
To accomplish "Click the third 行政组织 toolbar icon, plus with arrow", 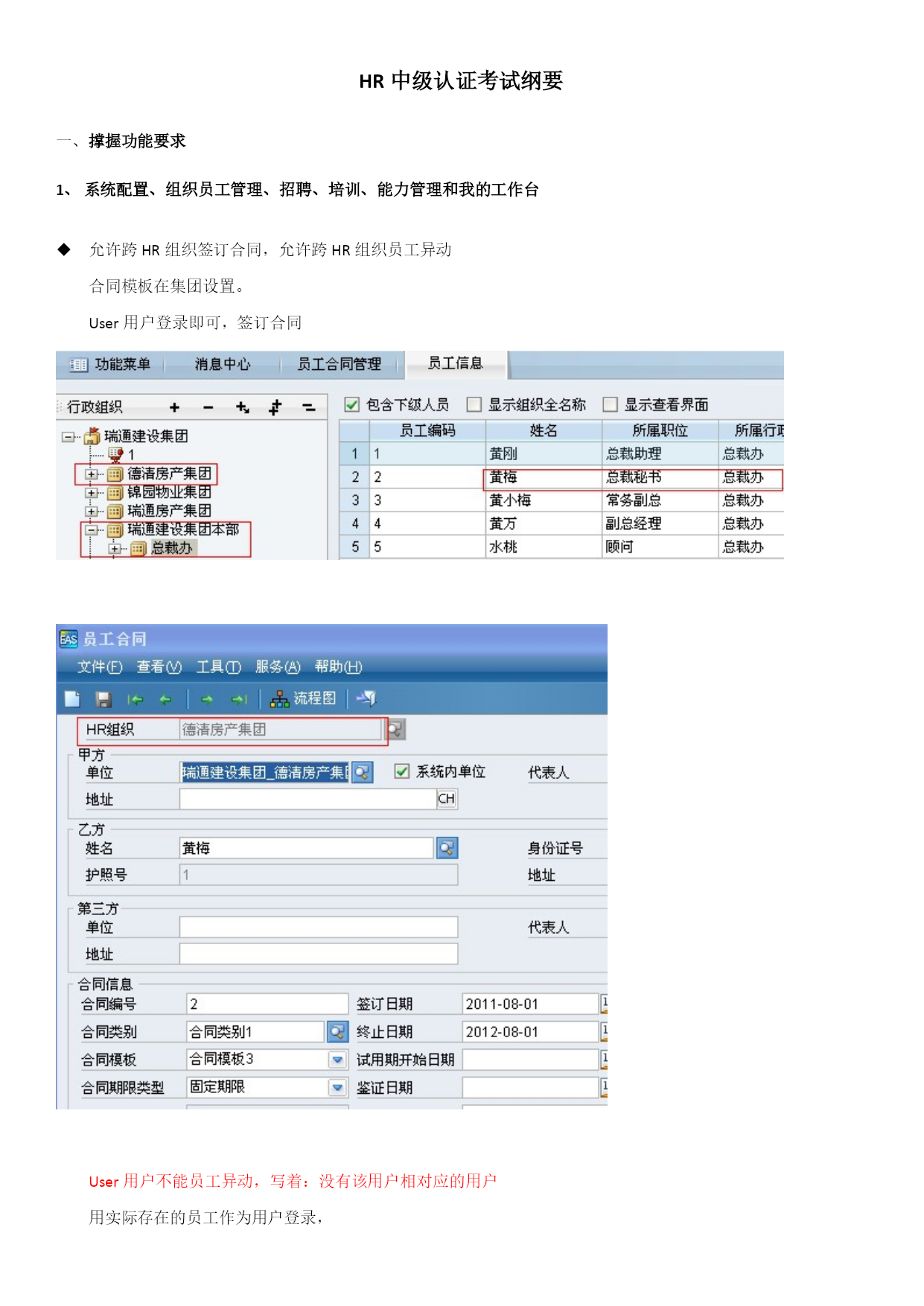I will (x=242, y=407).
